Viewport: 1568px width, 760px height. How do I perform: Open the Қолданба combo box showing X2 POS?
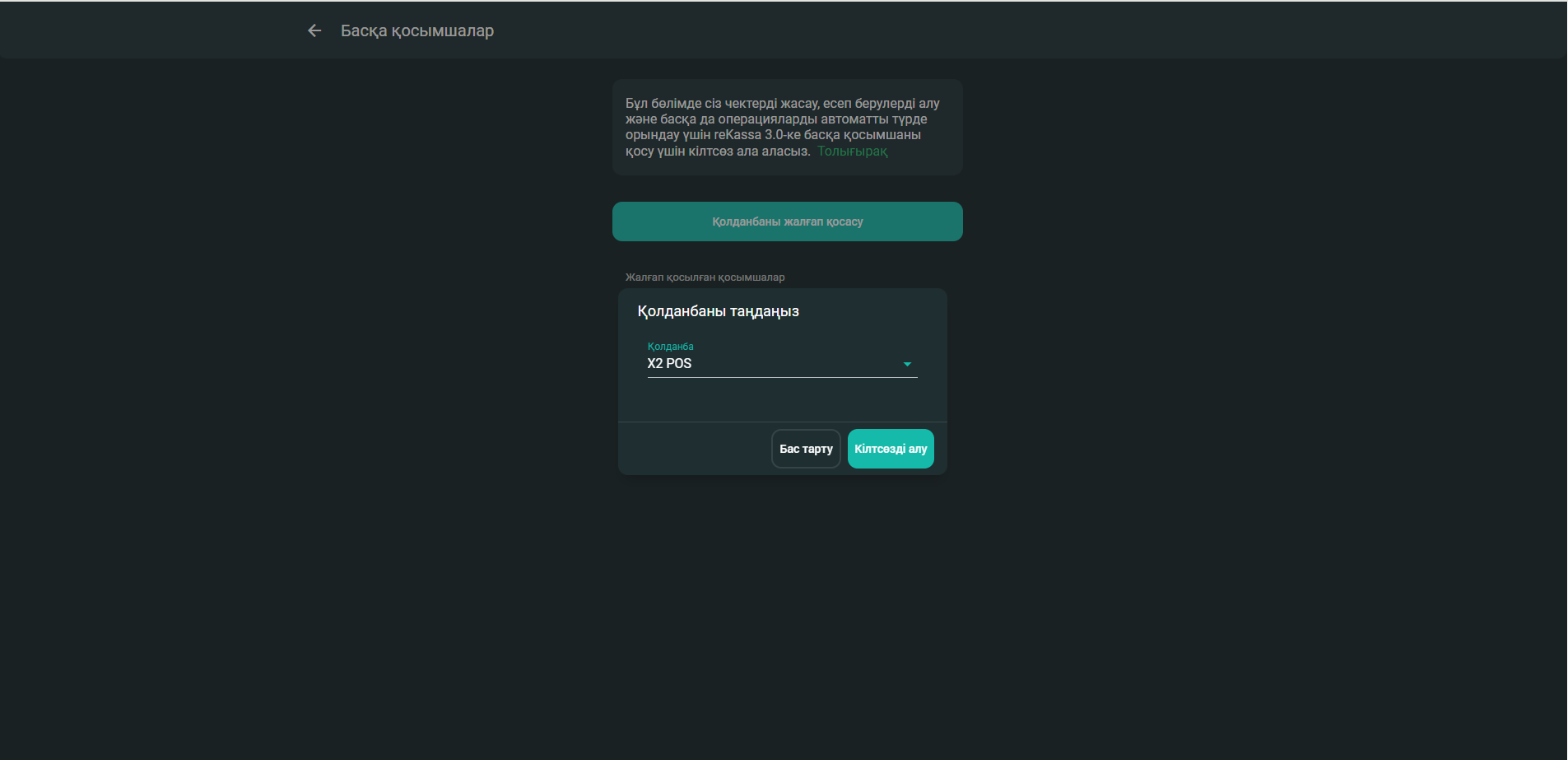tap(774, 364)
